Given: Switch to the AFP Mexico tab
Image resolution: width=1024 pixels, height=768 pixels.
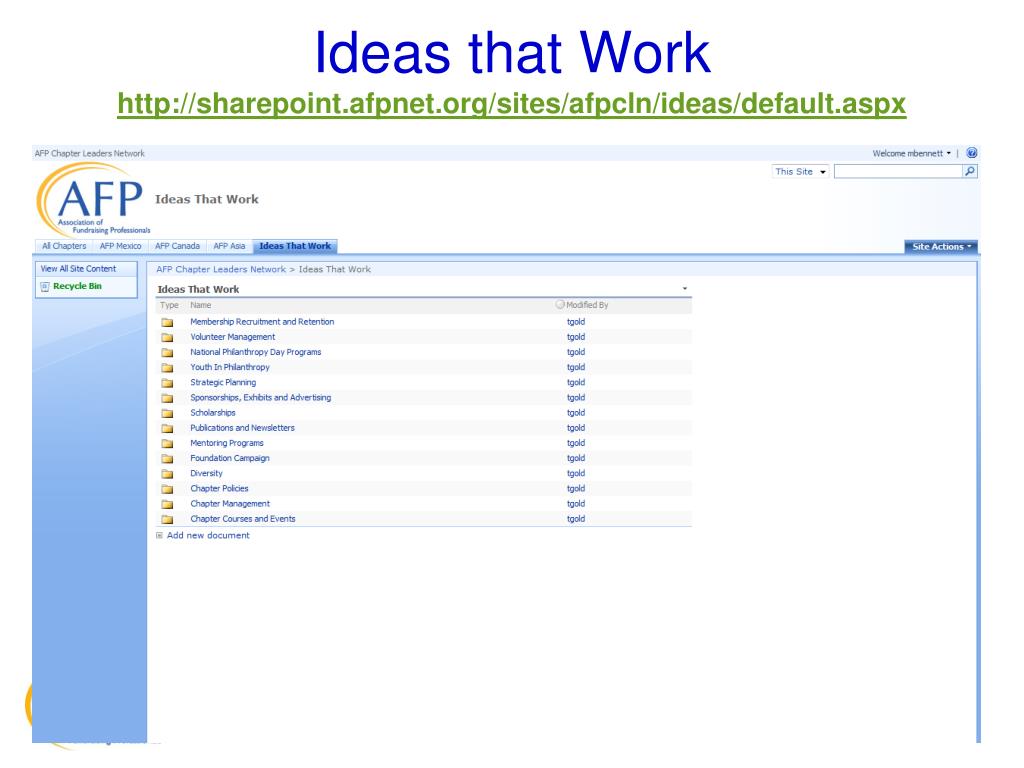Looking at the screenshot, I should (120, 246).
